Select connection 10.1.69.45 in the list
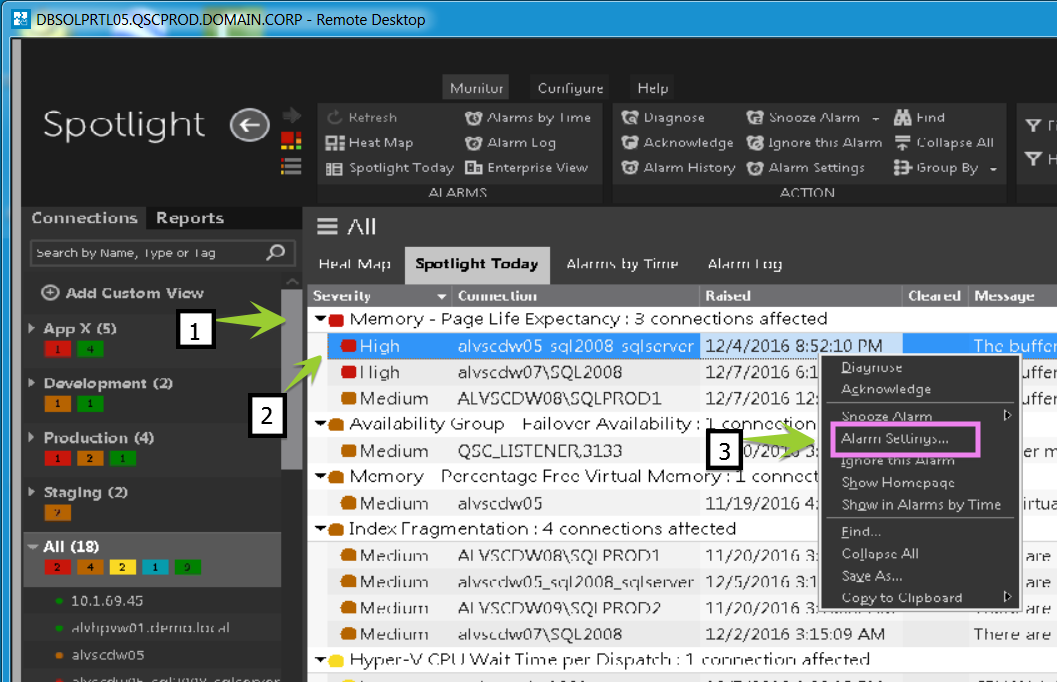This screenshot has height=682, width=1057. 107,601
